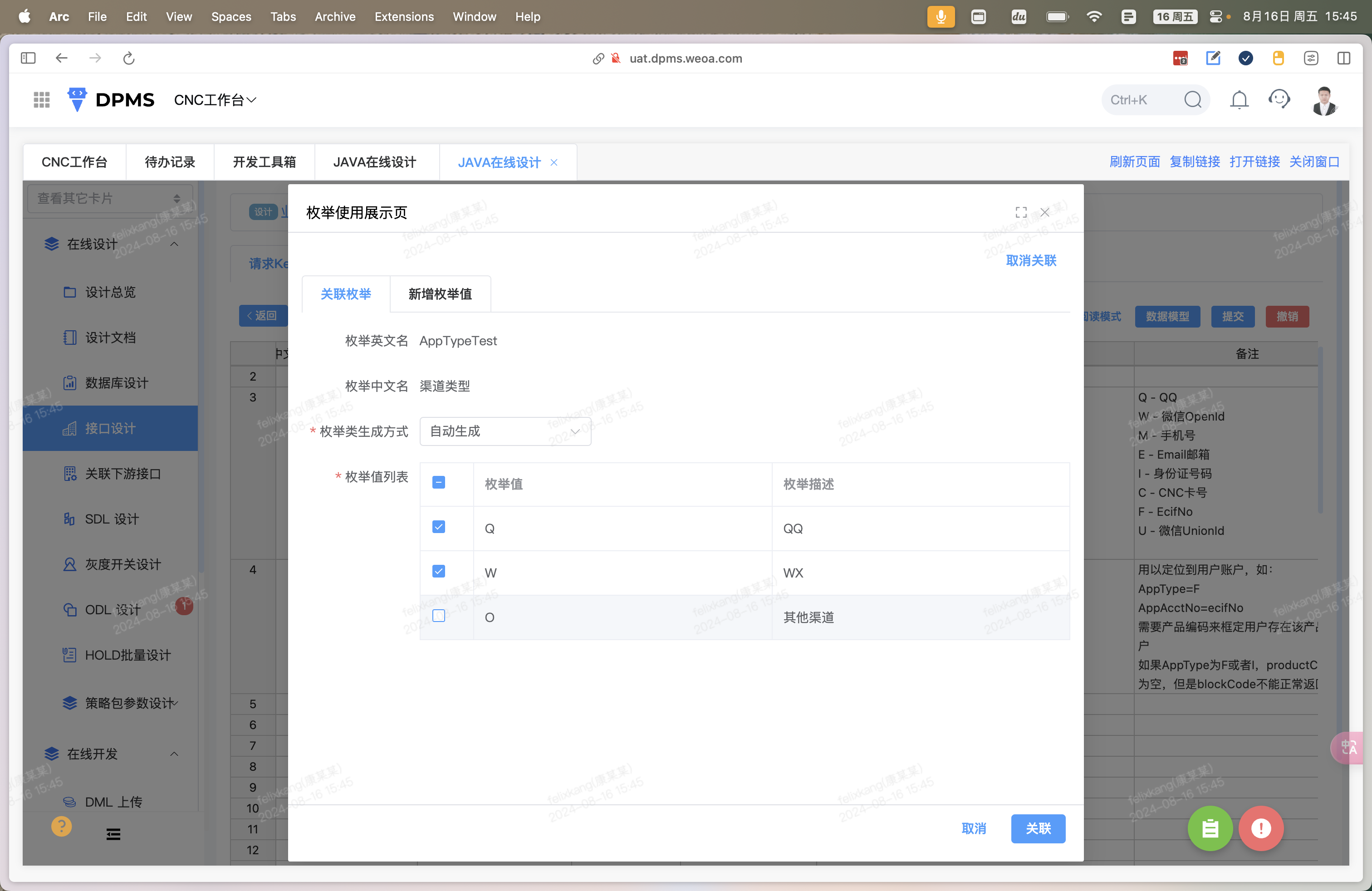The image size is (1372, 891).
Task: Open the Archive menu in menu bar
Action: (x=335, y=16)
